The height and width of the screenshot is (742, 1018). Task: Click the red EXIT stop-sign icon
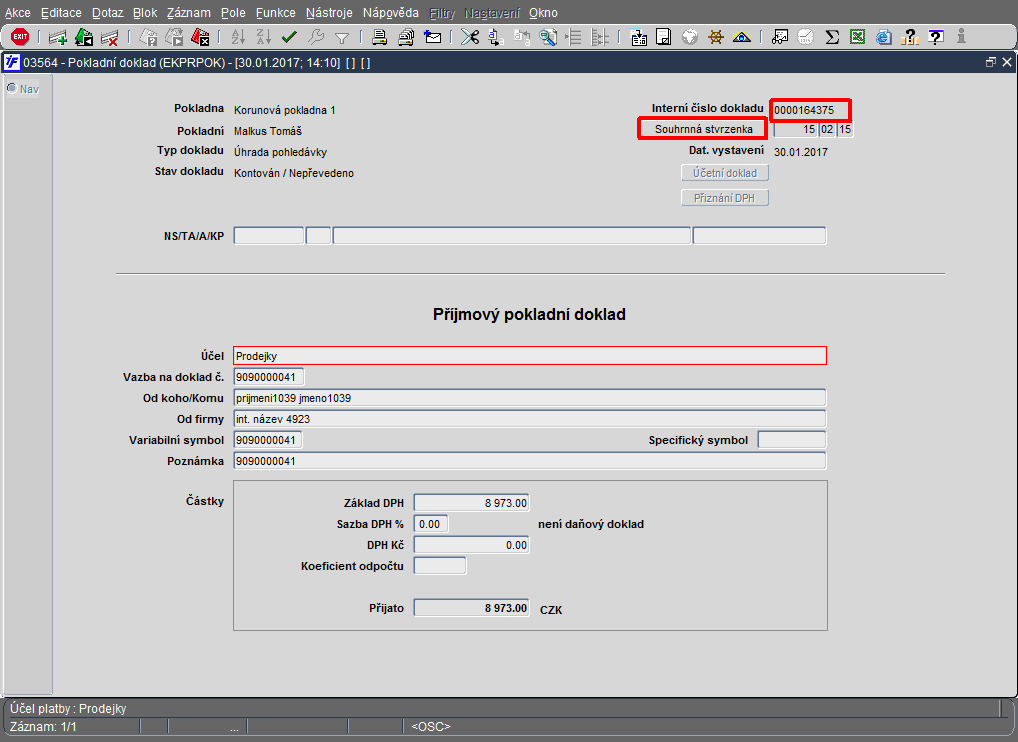tap(20, 37)
